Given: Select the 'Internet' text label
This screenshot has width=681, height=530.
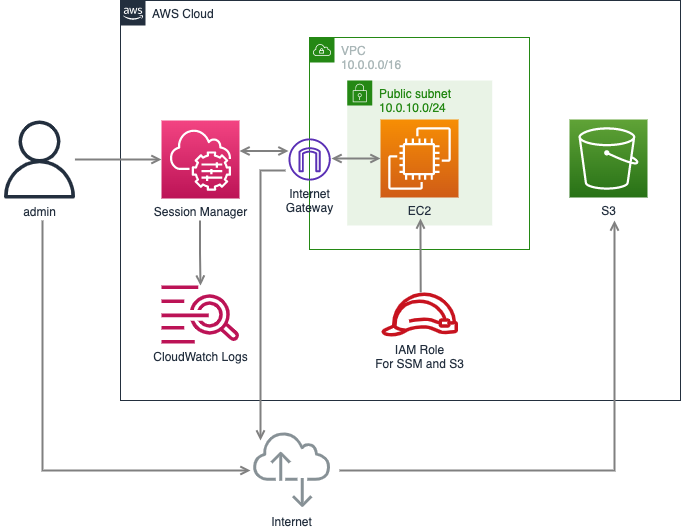Looking at the screenshot, I should 291,521.
